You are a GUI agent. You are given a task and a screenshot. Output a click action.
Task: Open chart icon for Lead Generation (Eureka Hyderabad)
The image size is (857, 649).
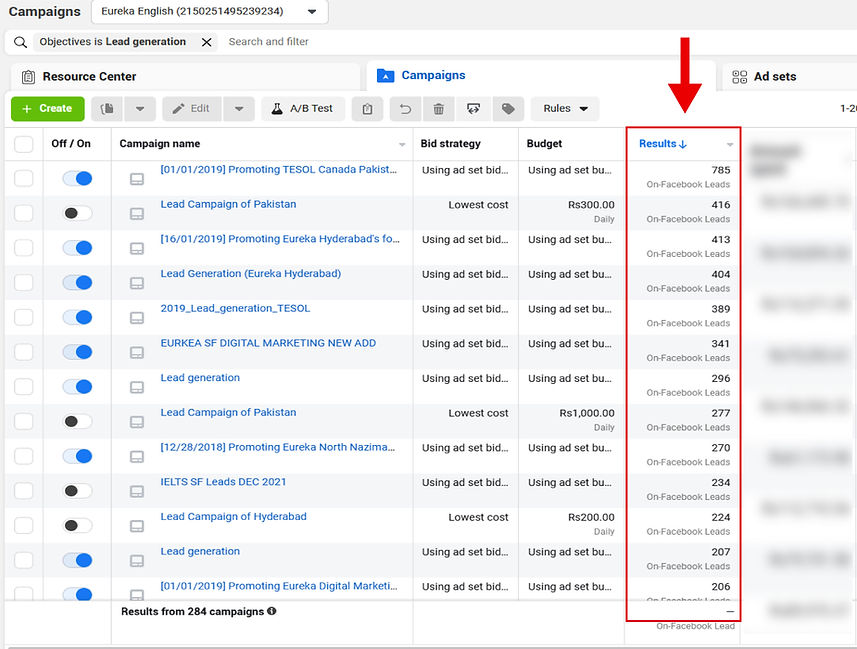[x=137, y=283]
